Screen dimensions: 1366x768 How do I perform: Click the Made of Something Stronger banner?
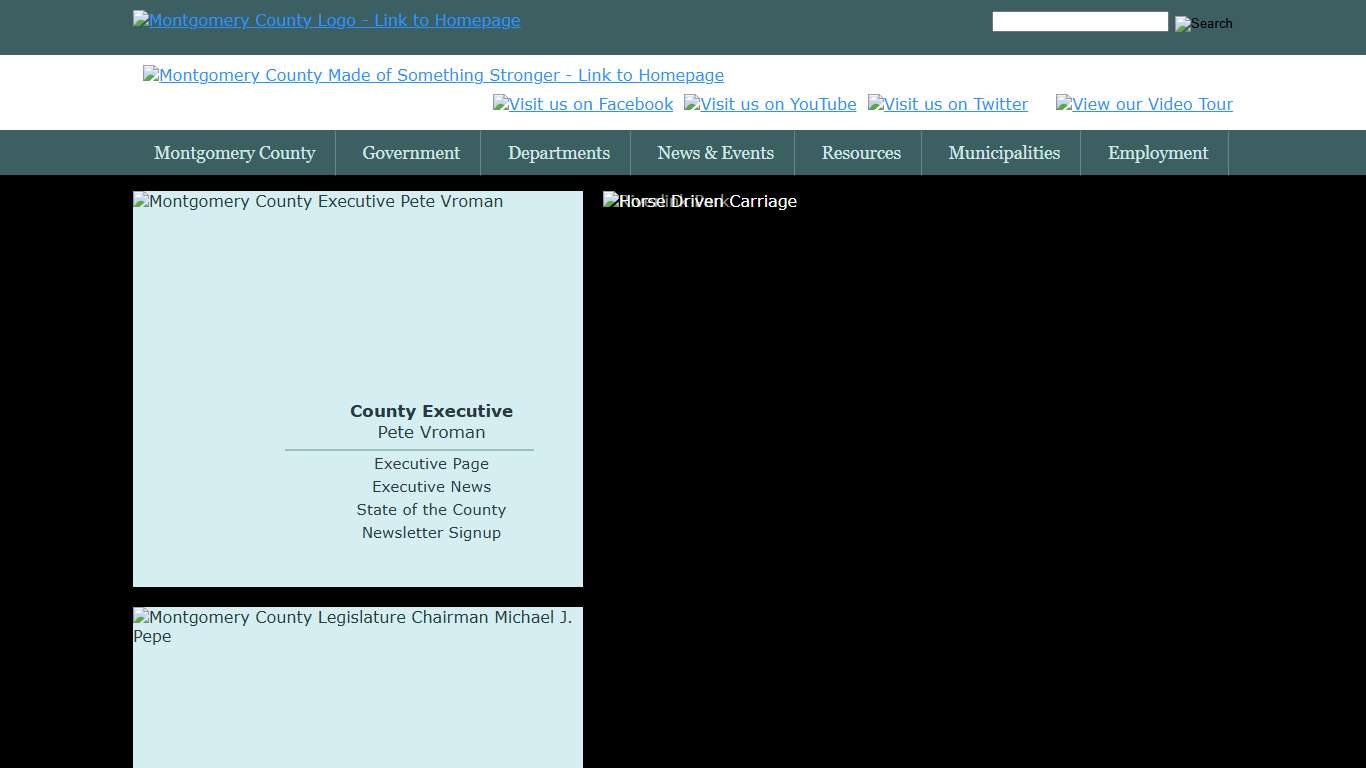tap(433, 75)
